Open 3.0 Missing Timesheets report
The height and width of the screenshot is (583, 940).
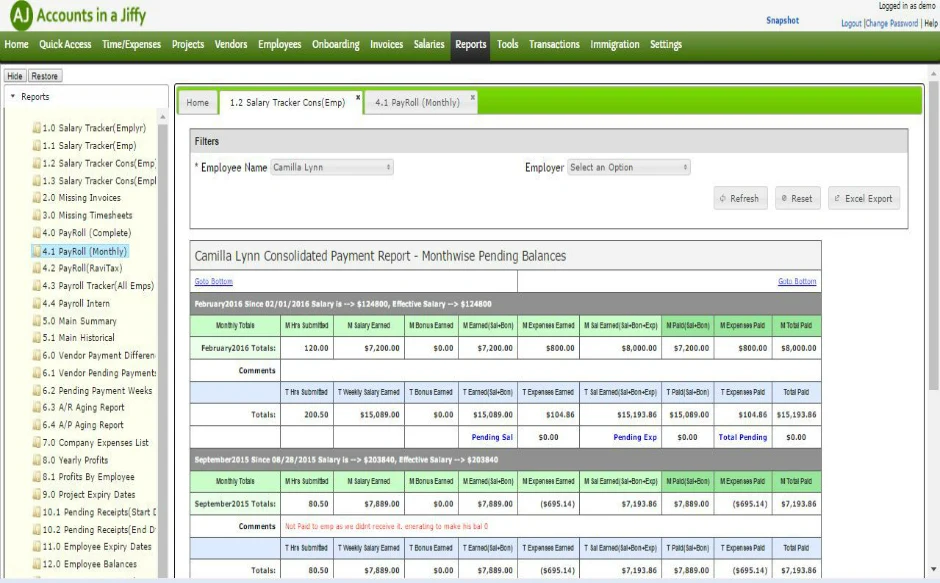88,215
